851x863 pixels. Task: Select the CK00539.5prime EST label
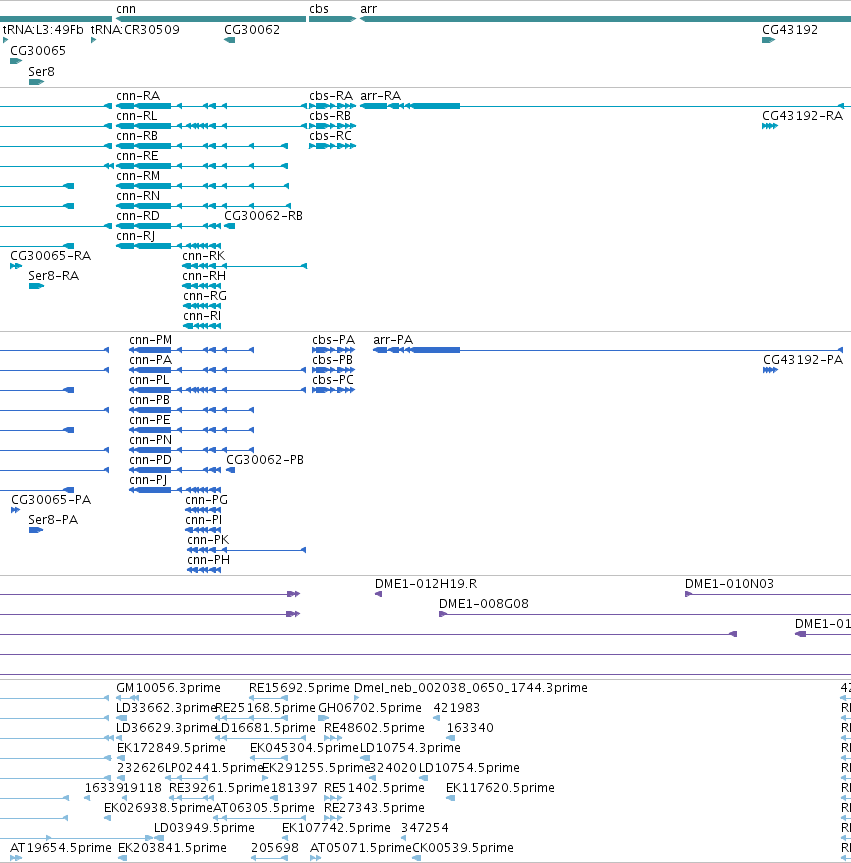click(x=463, y=848)
